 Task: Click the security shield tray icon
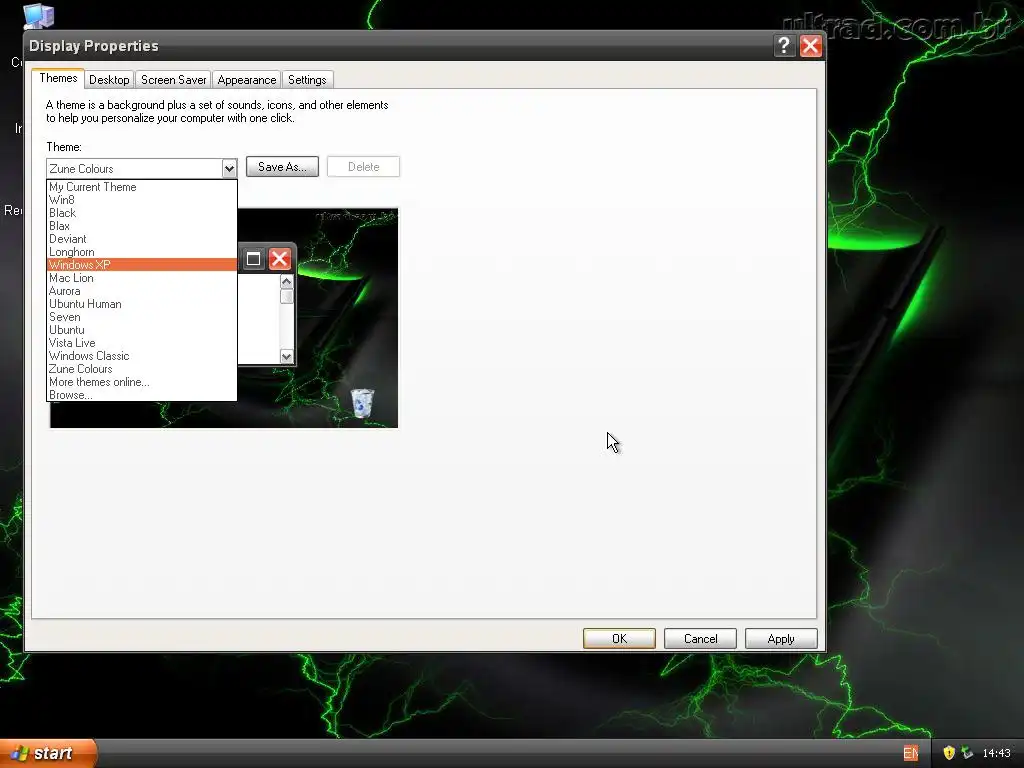click(x=949, y=753)
